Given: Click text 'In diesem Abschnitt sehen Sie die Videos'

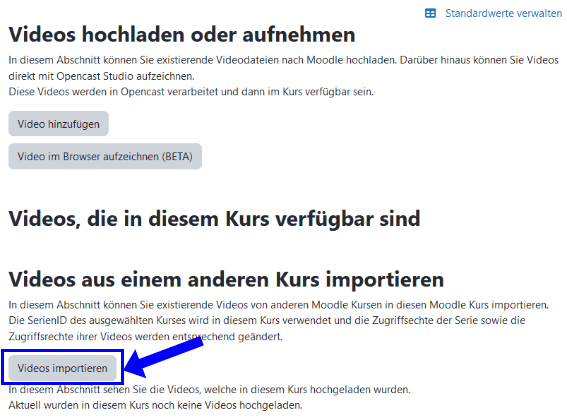Looking at the screenshot, I should (x=104, y=390).
